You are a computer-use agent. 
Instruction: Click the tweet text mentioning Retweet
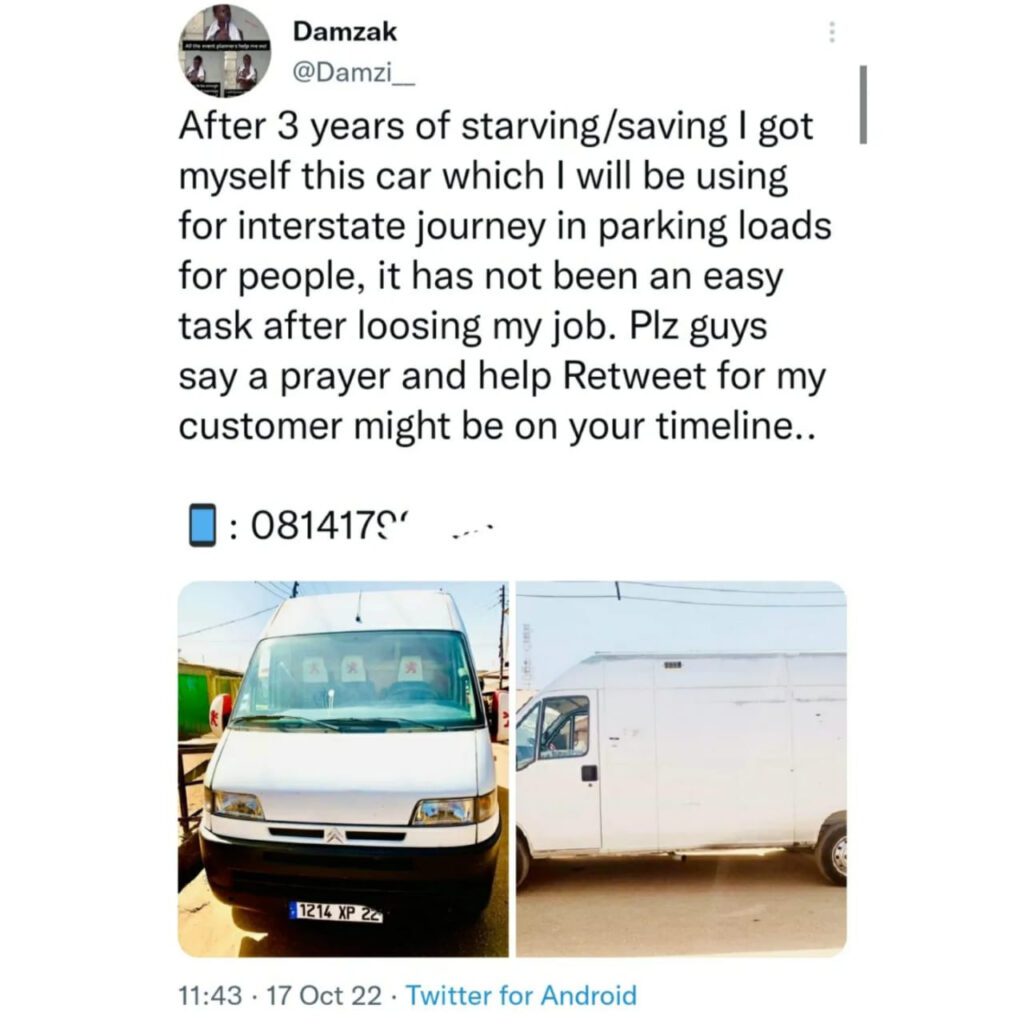click(502, 376)
